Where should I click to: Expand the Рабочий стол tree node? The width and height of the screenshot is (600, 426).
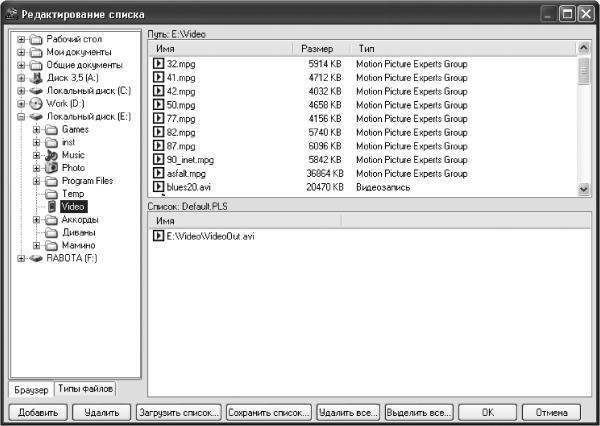[21, 39]
